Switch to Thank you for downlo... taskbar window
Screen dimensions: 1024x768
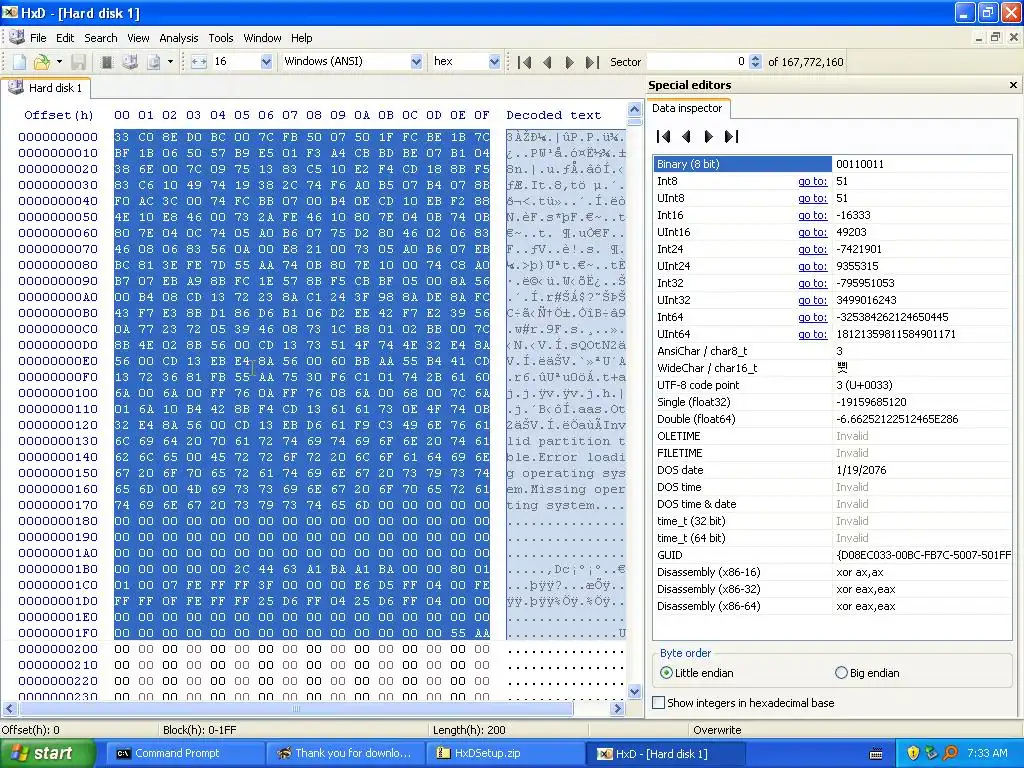pos(344,754)
